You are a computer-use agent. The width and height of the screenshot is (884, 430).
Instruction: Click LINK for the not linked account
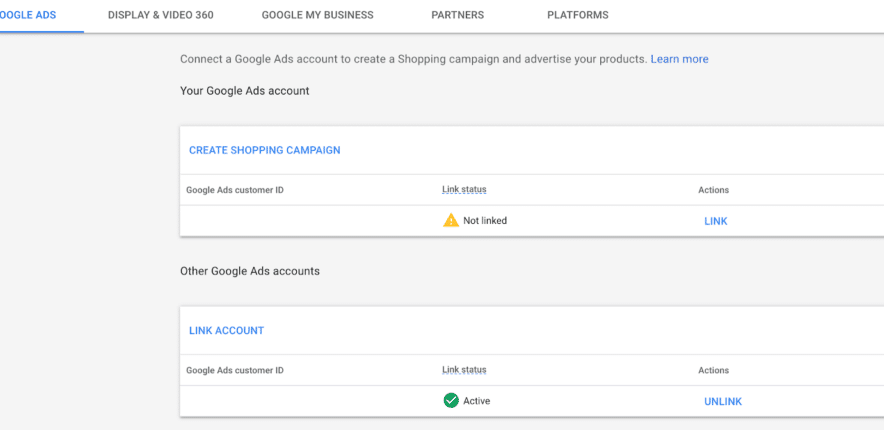[x=716, y=221]
